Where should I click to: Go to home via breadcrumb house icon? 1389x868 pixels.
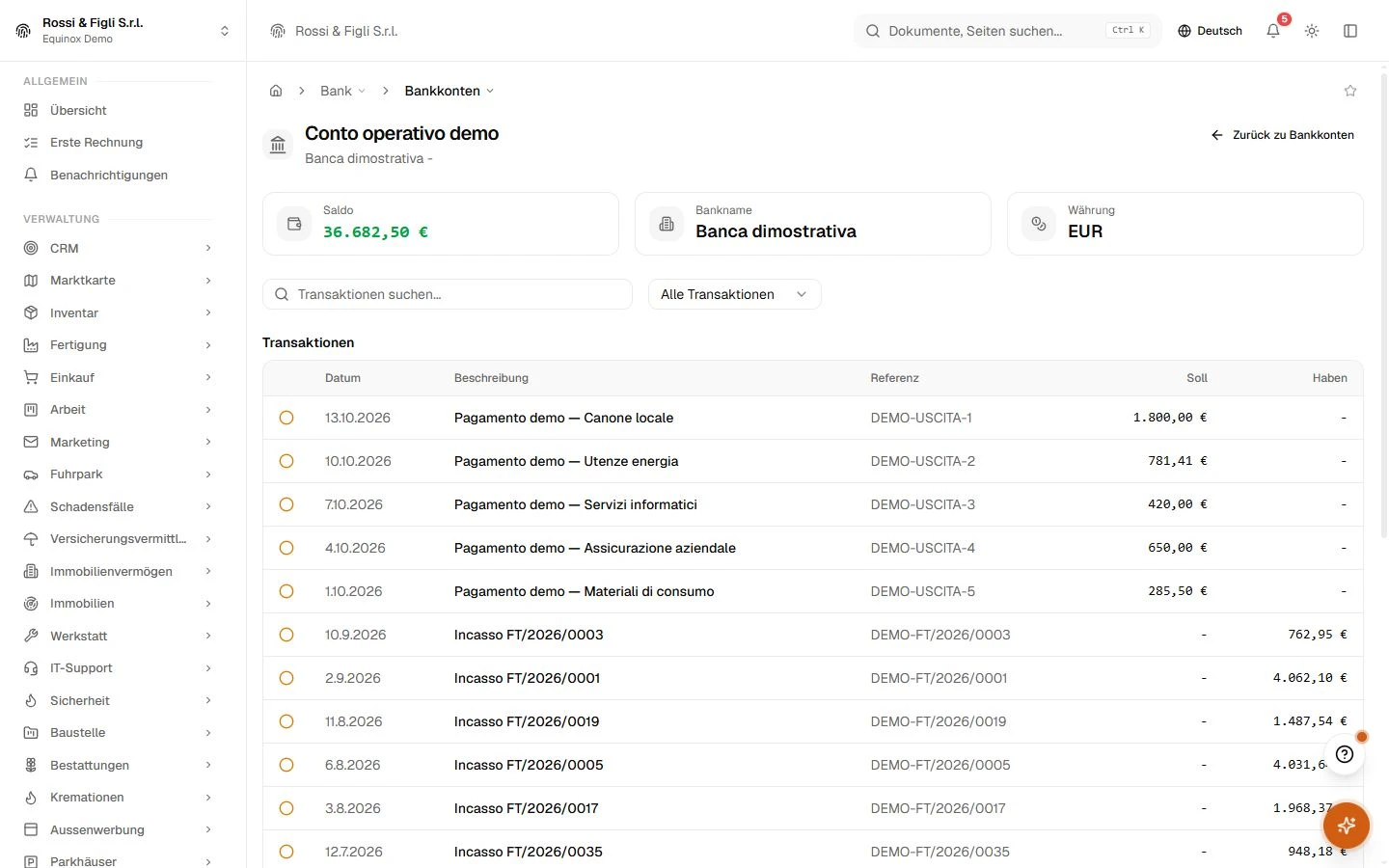pos(276,91)
